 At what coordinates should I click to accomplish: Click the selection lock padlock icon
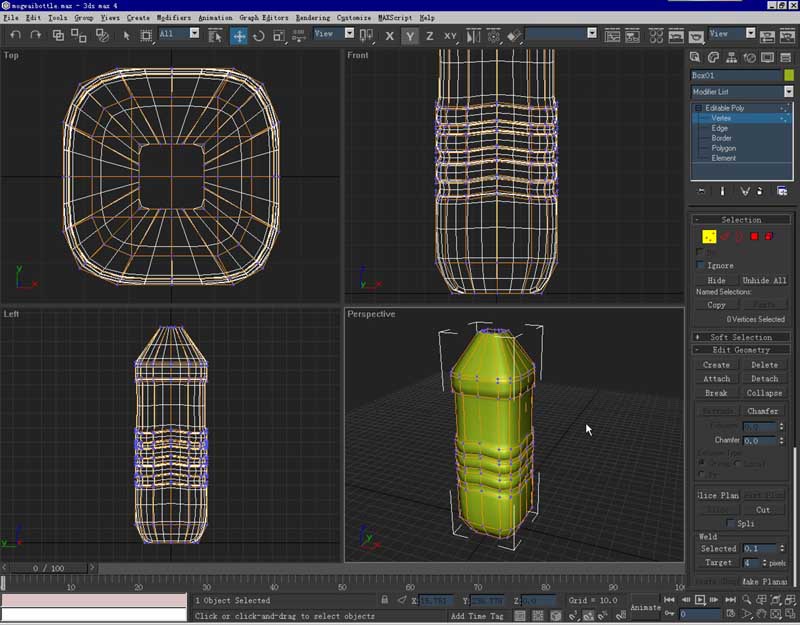pyautogui.click(x=385, y=600)
